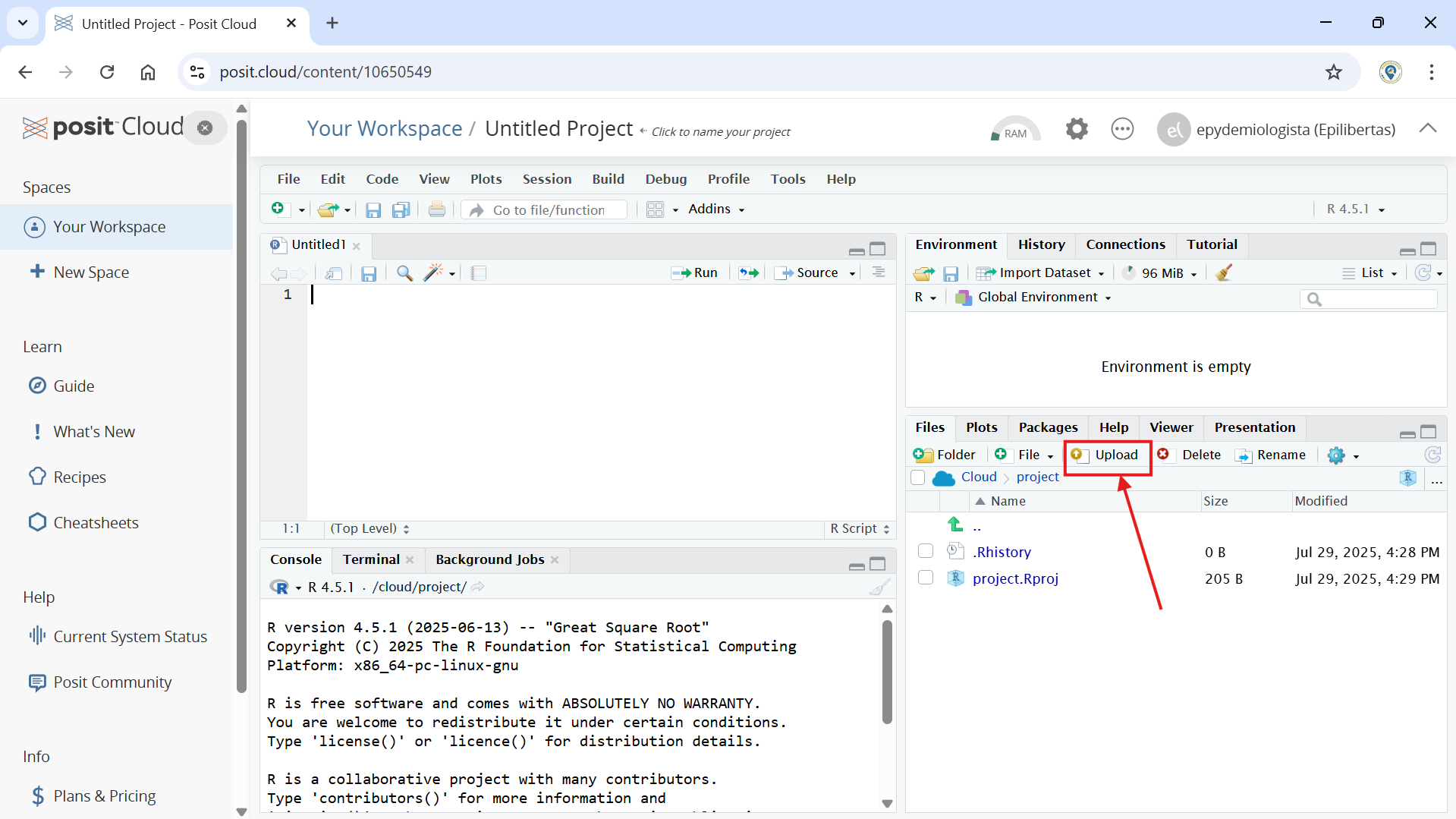This screenshot has height=819, width=1456.
Task: Click the environment search field
Action: point(1375,299)
